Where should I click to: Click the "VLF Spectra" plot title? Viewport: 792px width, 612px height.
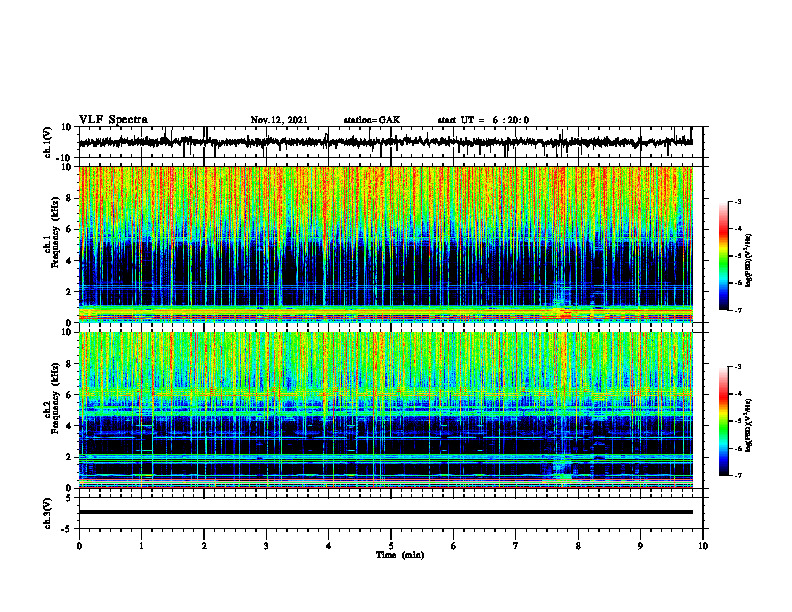pos(113,120)
